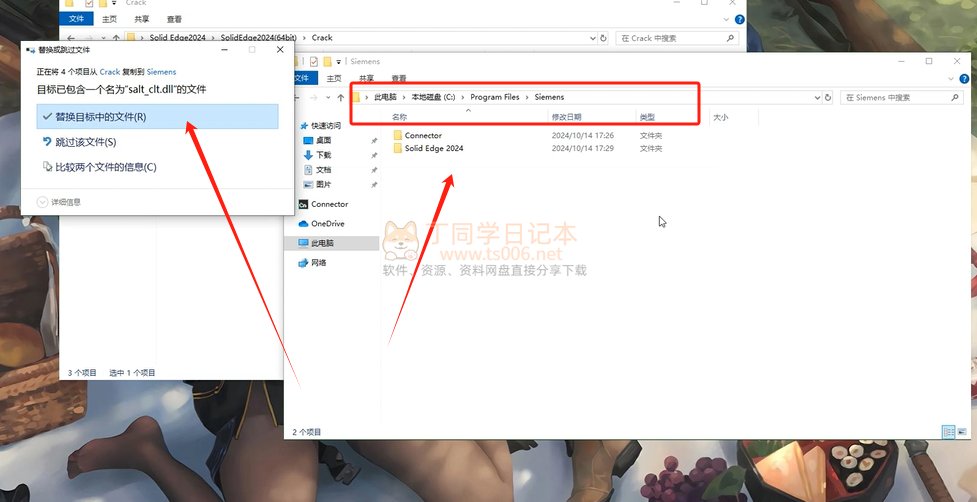This screenshot has height=502, width=977.
Task: Open the 主页 tab in Siemens window
Action: point(334,78)
